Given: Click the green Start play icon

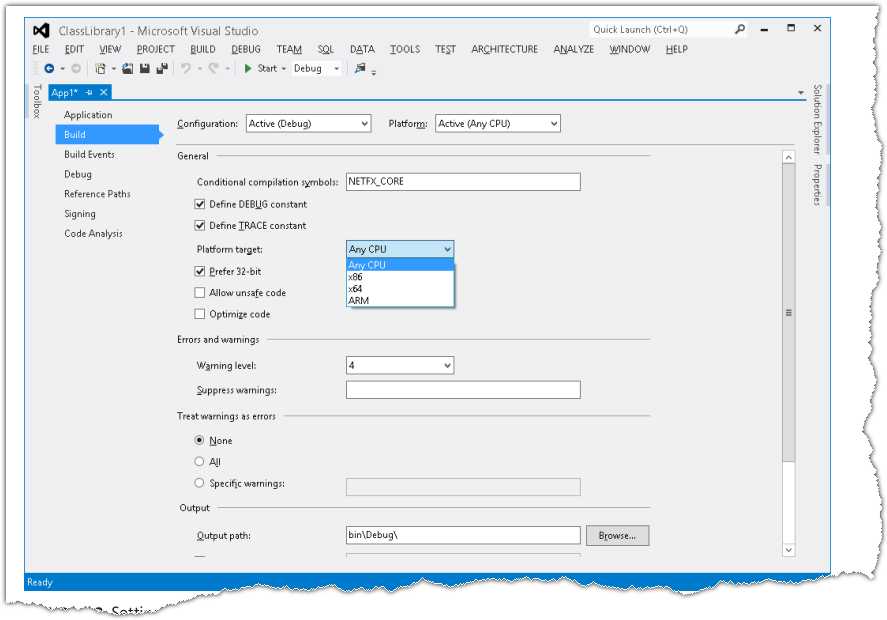Looking at the screenshot, I should click(248, 68).
